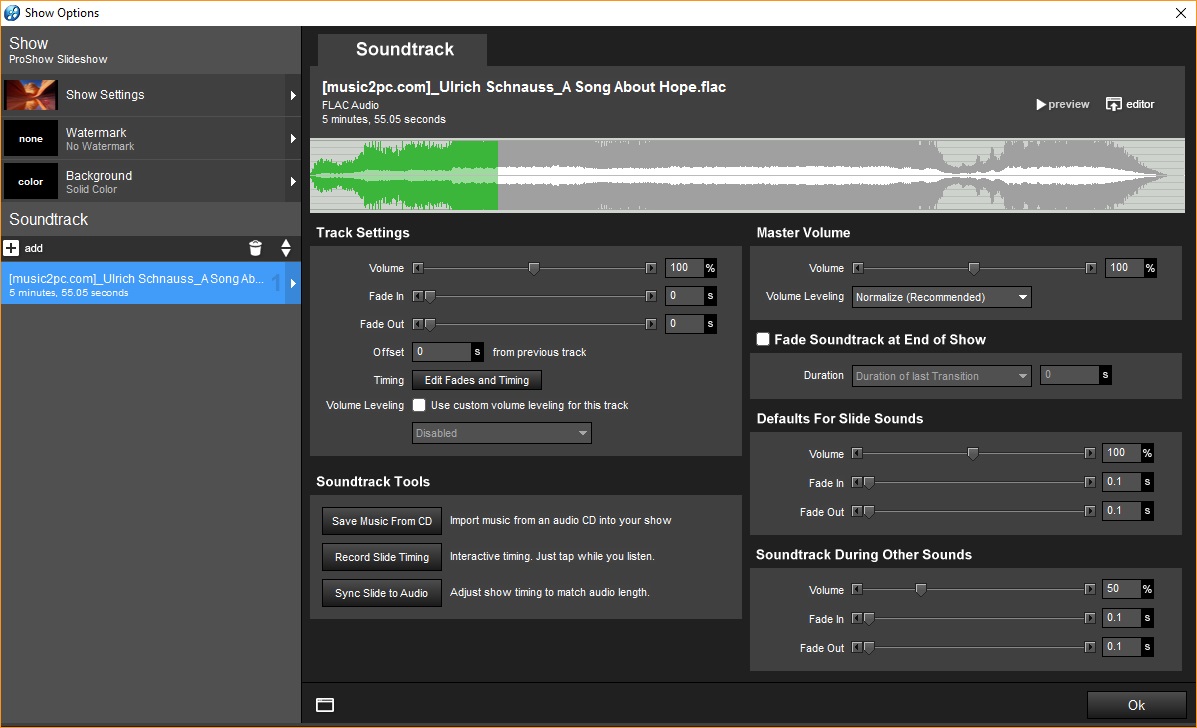This screenshot has width=1197, height=728.
Task: Click Master Volume percent field
Action: coord(1124,268)
